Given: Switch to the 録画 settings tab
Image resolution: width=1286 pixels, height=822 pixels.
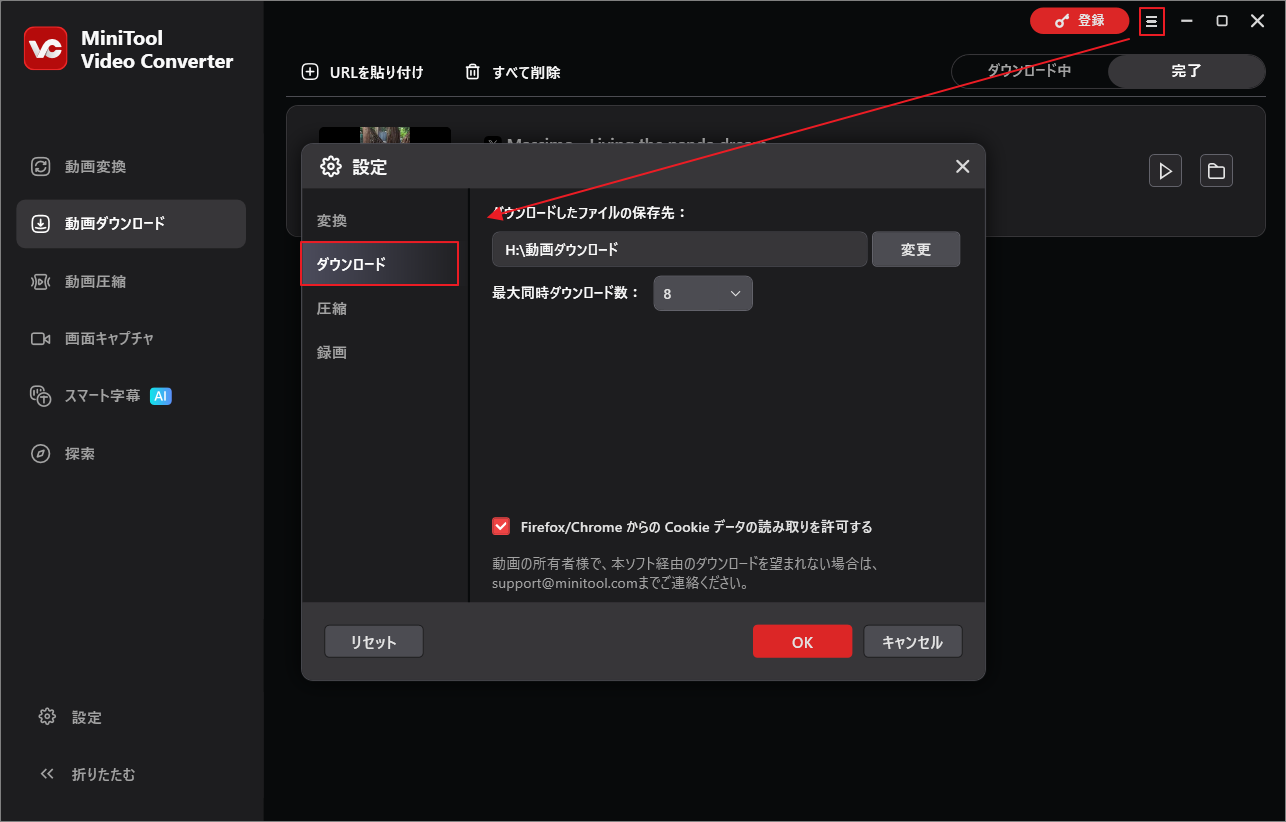Looking at the screenshot, I should [332, 352].
